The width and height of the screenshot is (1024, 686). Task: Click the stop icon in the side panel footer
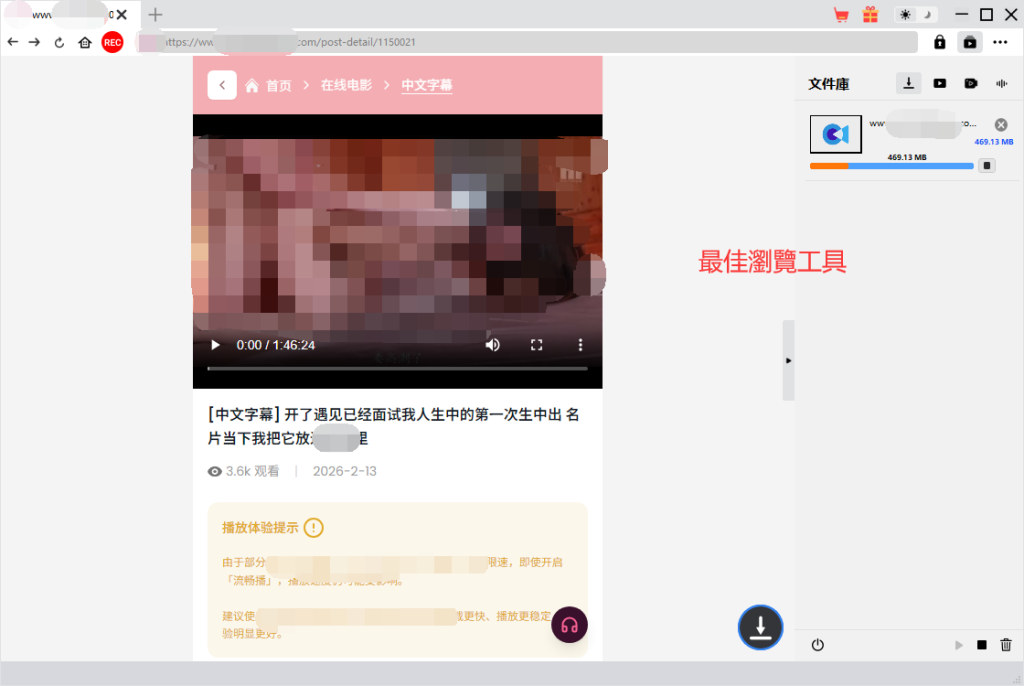coord(982,645)
